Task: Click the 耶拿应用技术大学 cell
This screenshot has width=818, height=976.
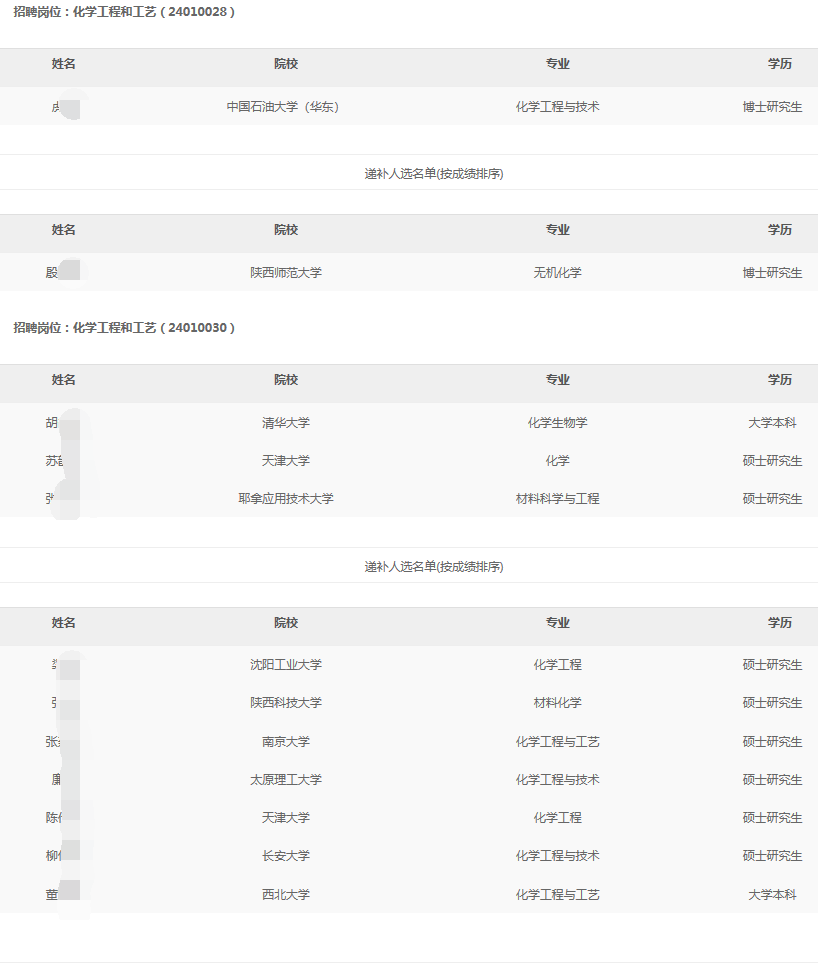Action: pos(285,499)
